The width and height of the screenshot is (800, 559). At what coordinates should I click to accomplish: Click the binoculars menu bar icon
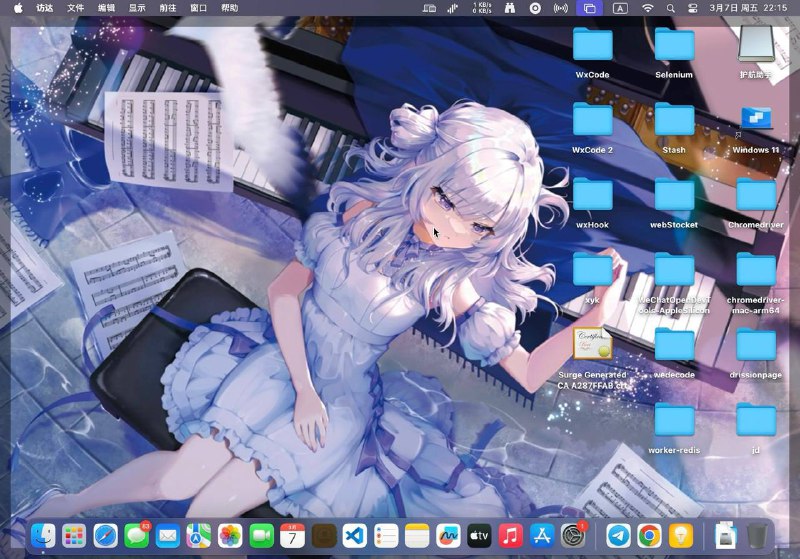pos(510,8)
